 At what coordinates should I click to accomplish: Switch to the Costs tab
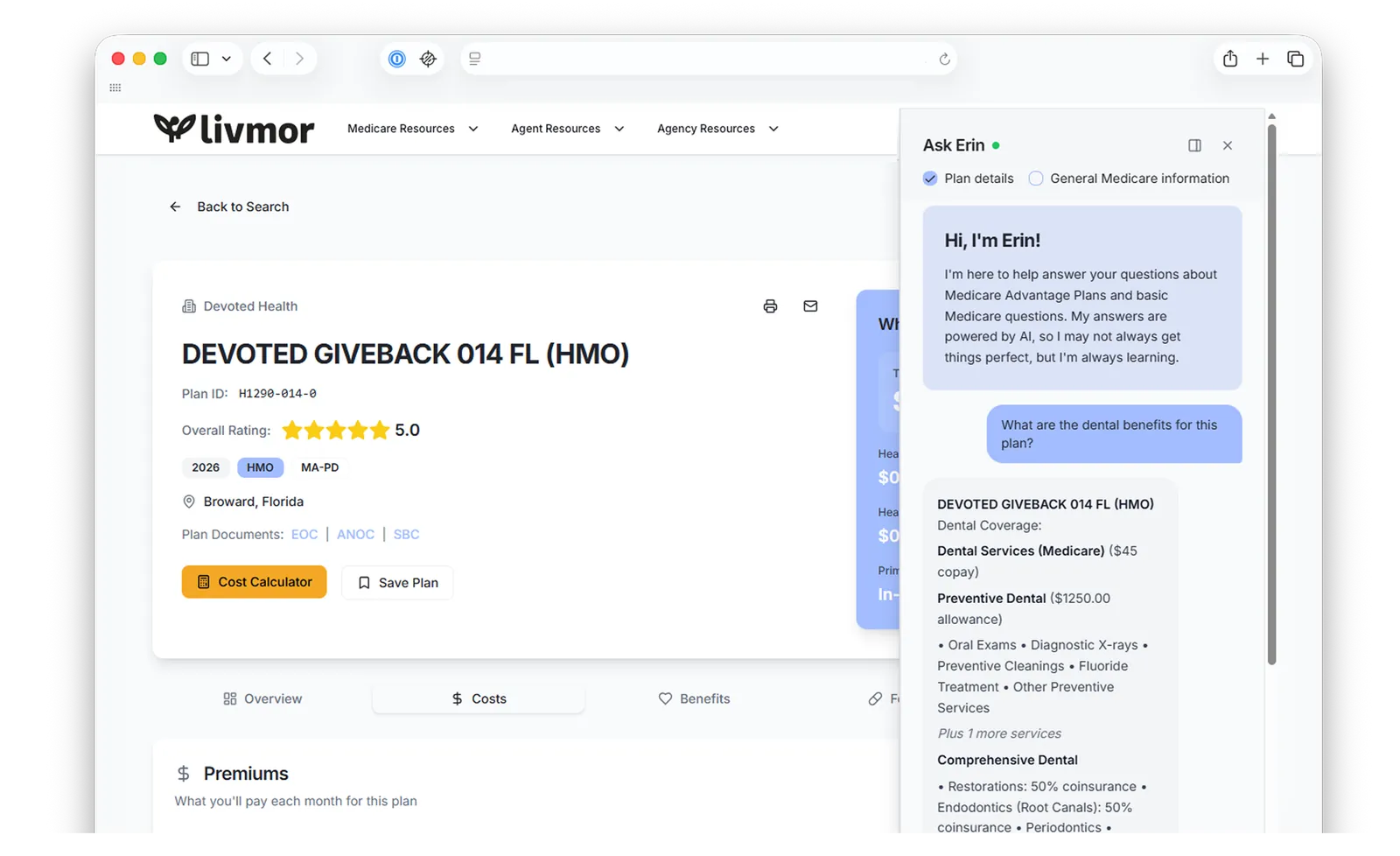coord(479,698)
